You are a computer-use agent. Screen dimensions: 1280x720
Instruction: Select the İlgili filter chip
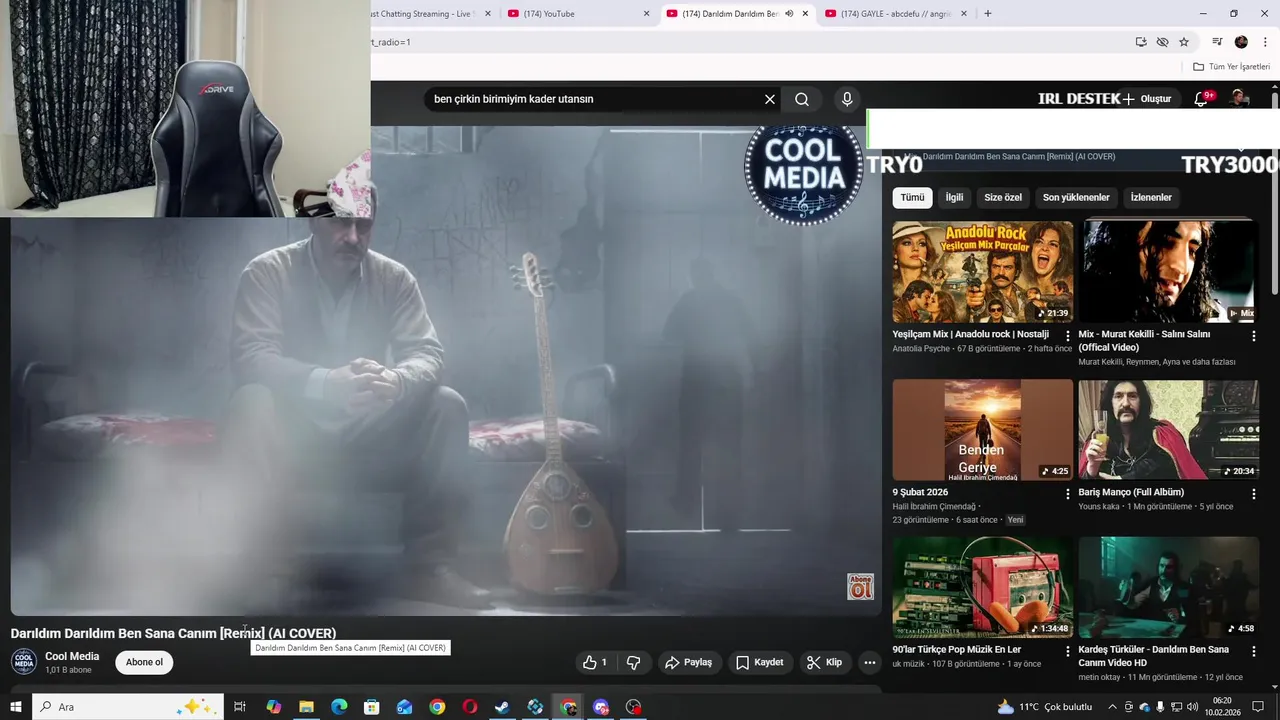[954, 197]
